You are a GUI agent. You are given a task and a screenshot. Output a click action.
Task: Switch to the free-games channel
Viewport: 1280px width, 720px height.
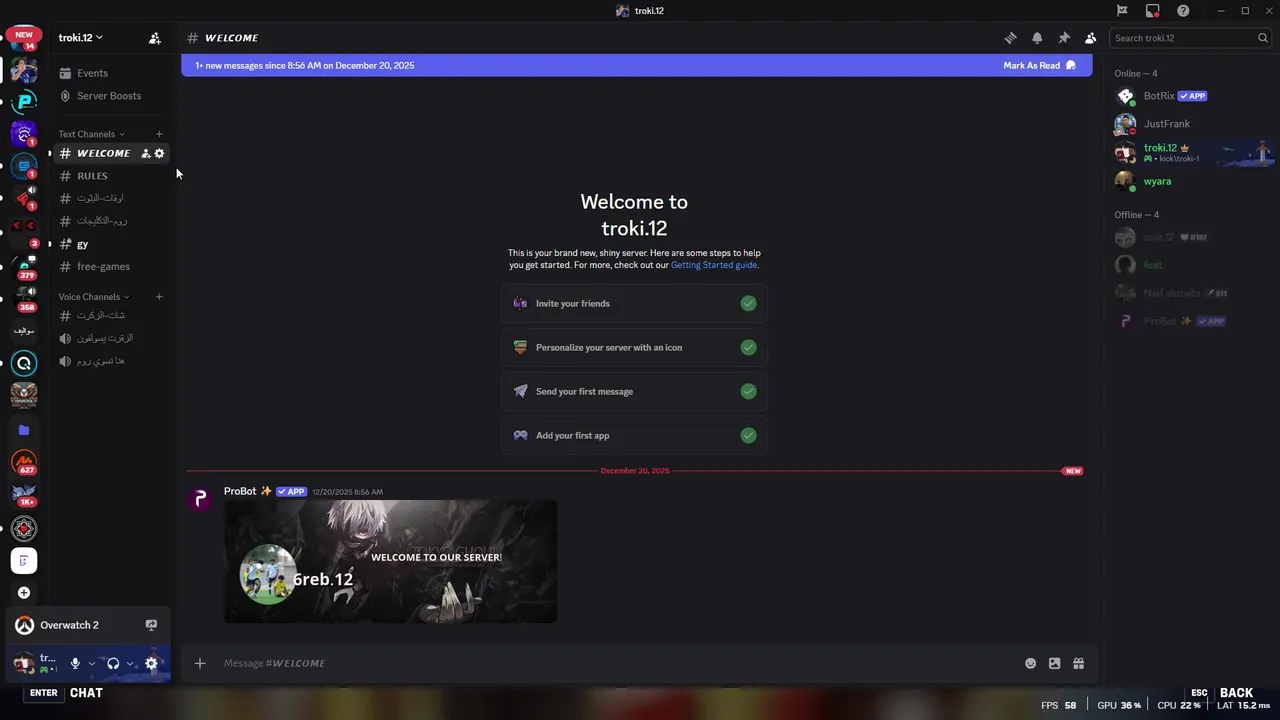(110, 267)
